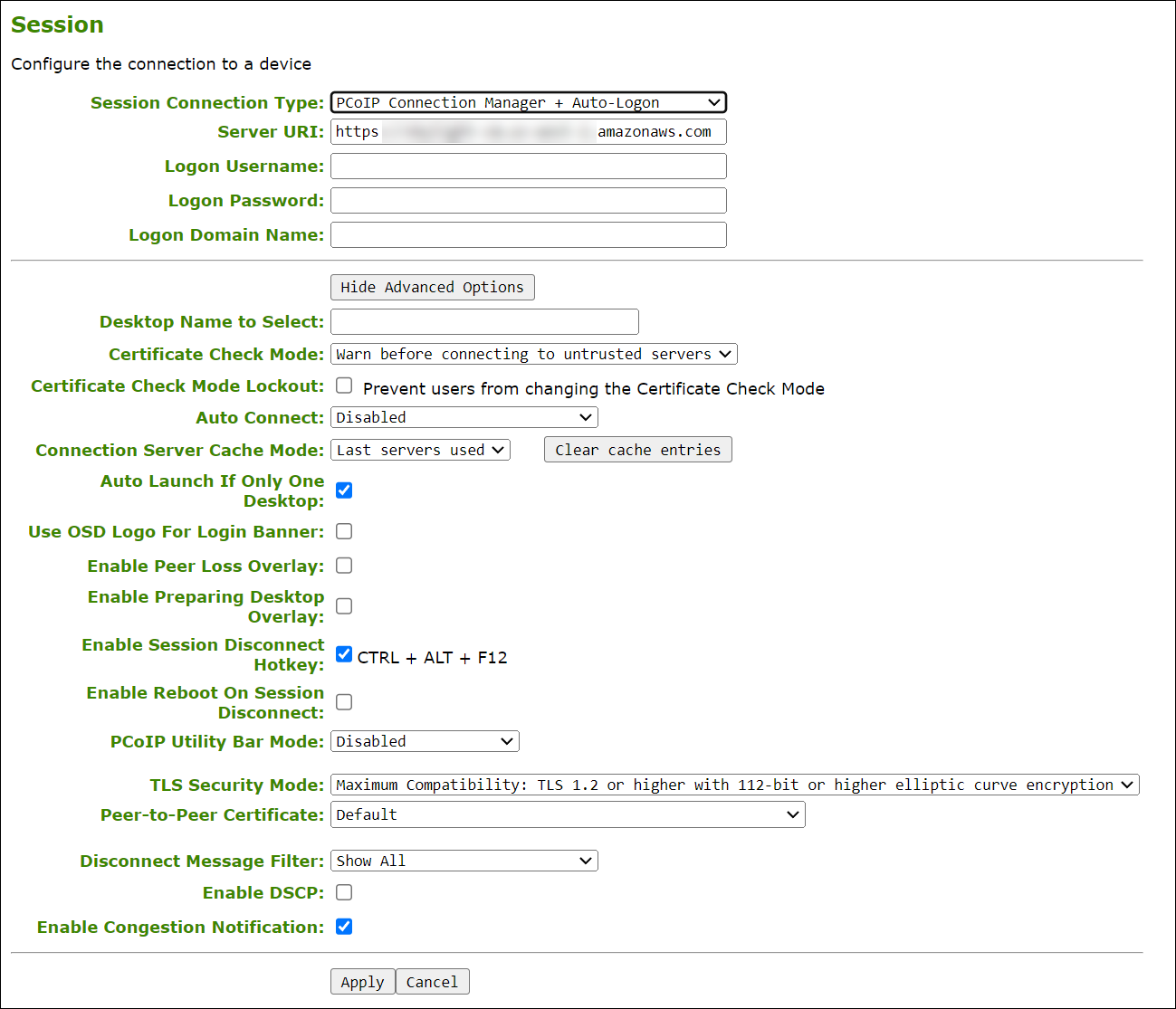Click the Logon Domain Name field
The width and height of the screenshot is (1176, 1009).
[529, 234]
